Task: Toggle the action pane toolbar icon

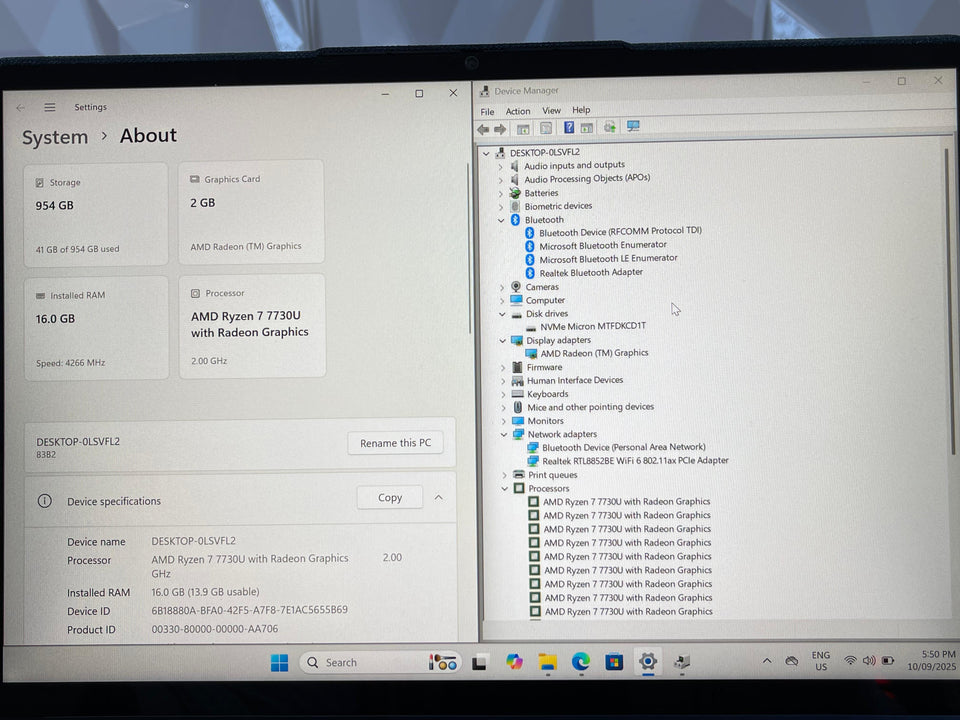Action: [587, 127]
